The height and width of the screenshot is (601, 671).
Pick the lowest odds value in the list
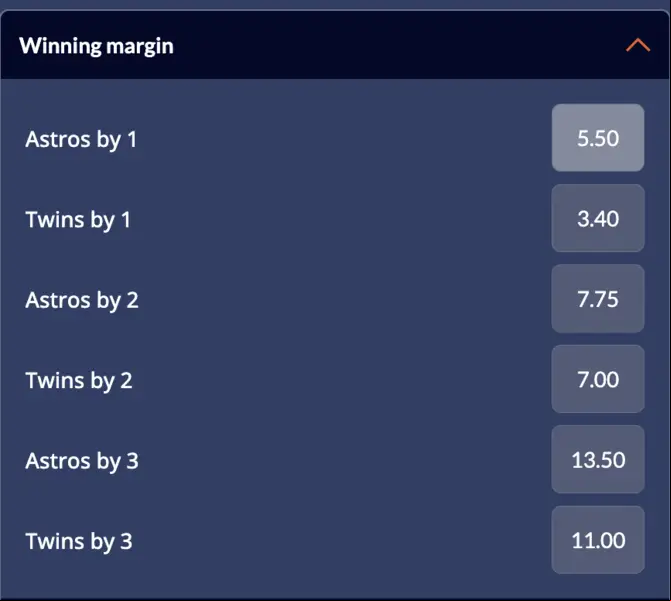pyautogui.click(x=598, y=218)
